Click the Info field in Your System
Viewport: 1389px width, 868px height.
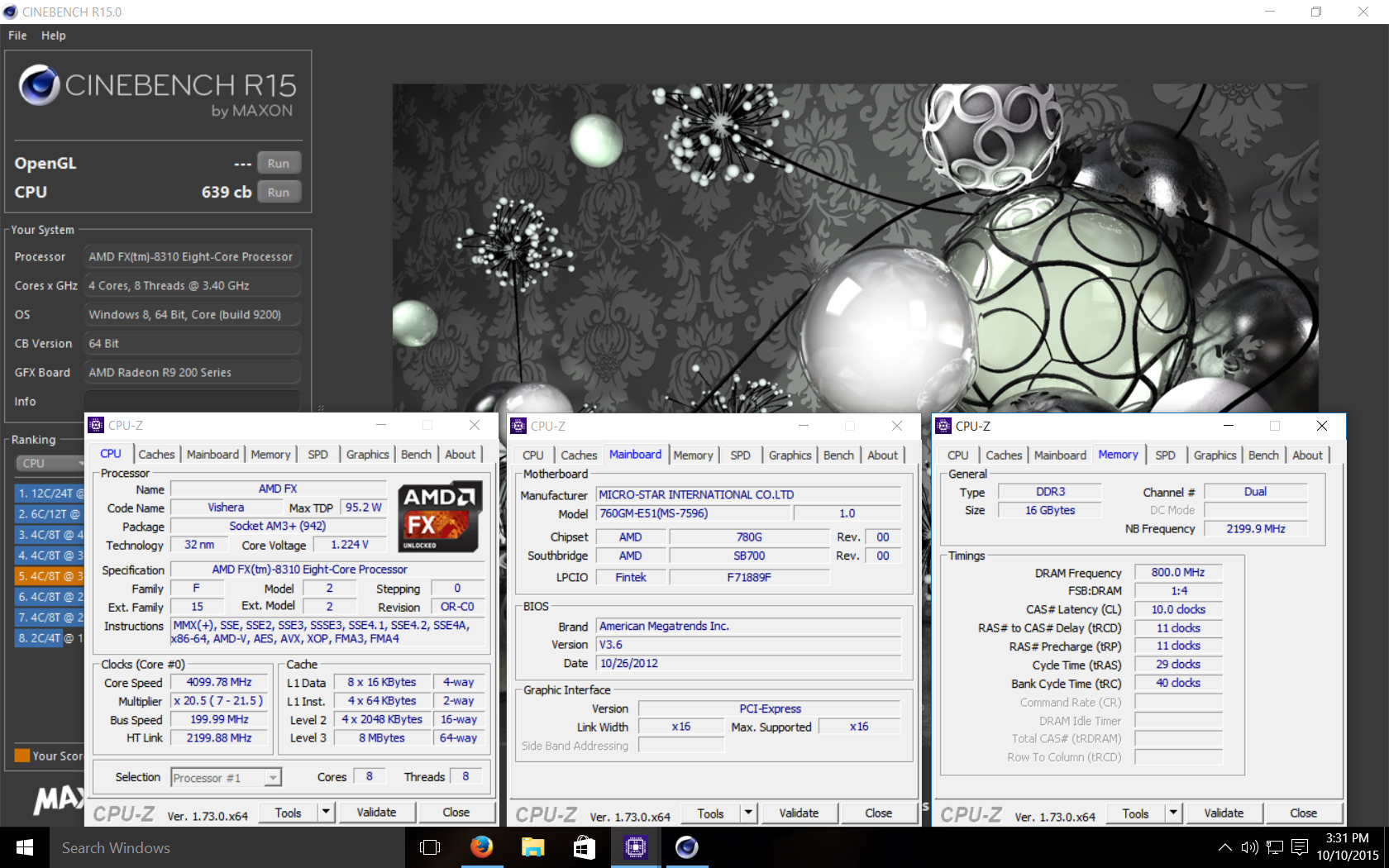click(193, 401)
